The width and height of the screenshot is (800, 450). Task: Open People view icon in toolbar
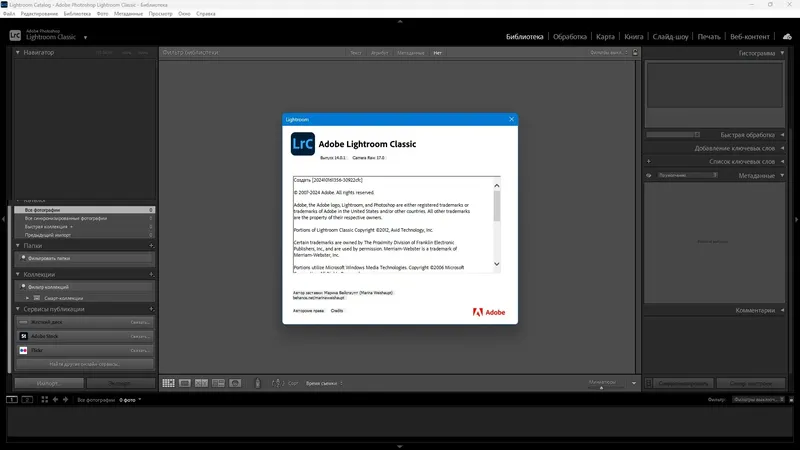(235, 383)
